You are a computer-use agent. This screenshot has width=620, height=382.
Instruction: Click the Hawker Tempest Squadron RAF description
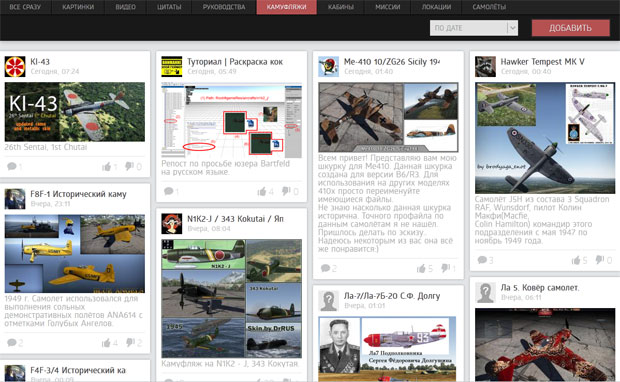pos(542,220)
